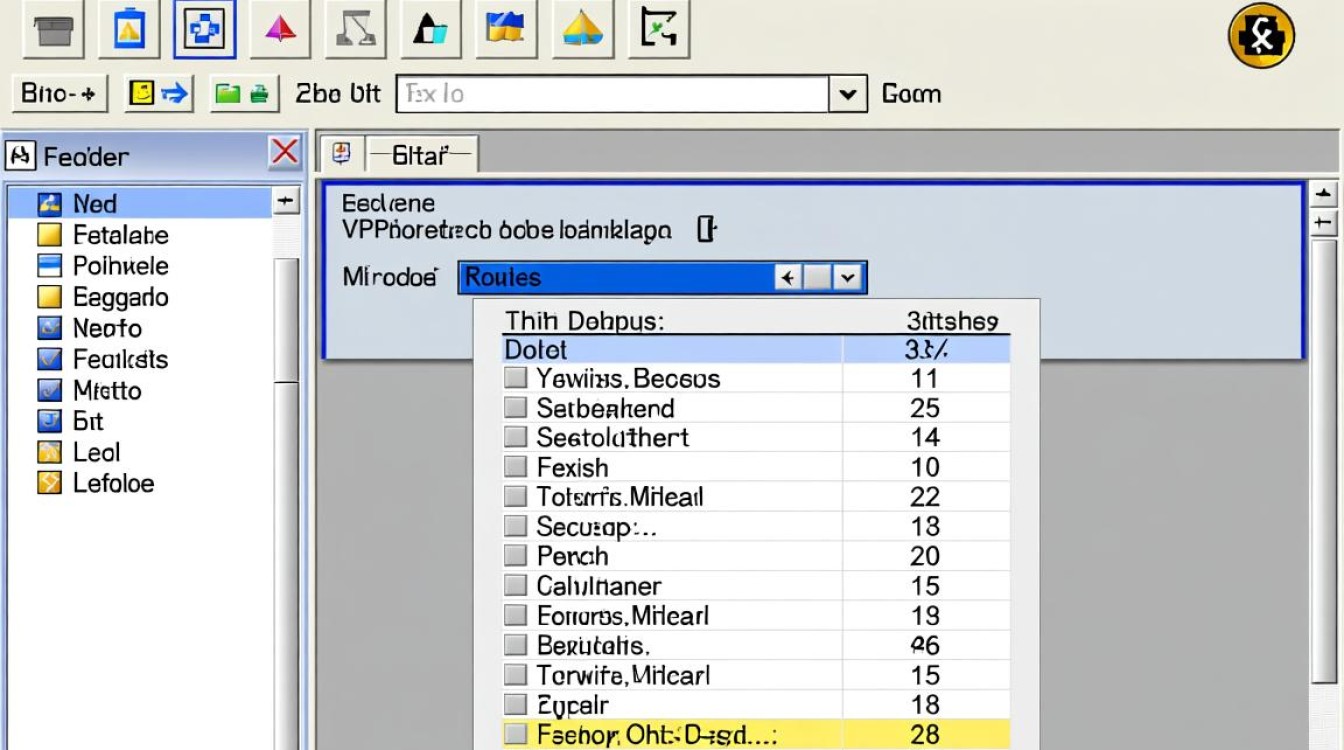This screenshot has width=1344, height=750.
Task: Open the Roules dropdown arrow
Action: coord(849,278)
